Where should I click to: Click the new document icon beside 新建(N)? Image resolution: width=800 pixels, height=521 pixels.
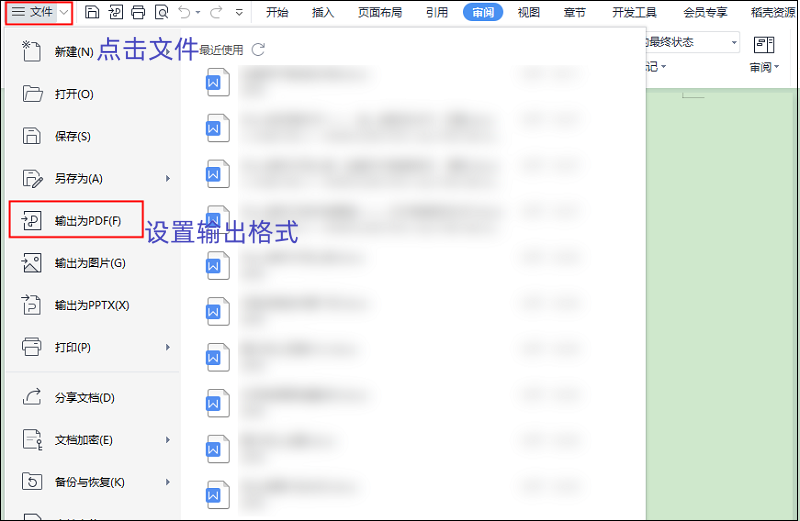(x=31, y=51)
